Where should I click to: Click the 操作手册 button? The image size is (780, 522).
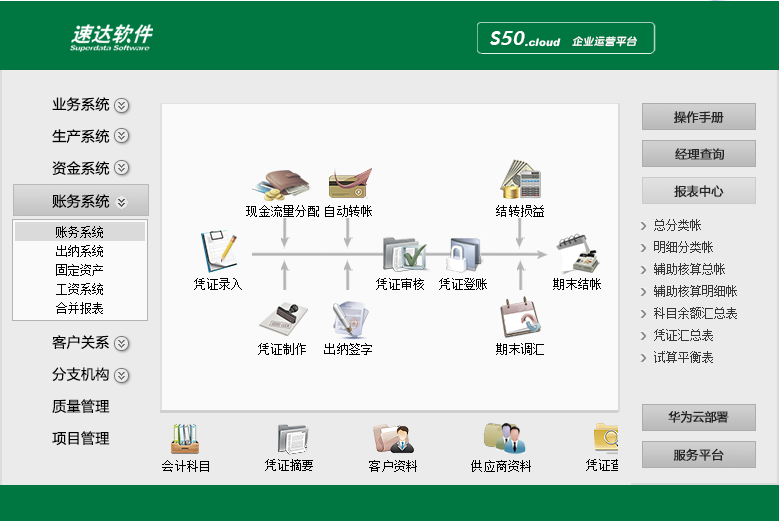pos(698,117)
